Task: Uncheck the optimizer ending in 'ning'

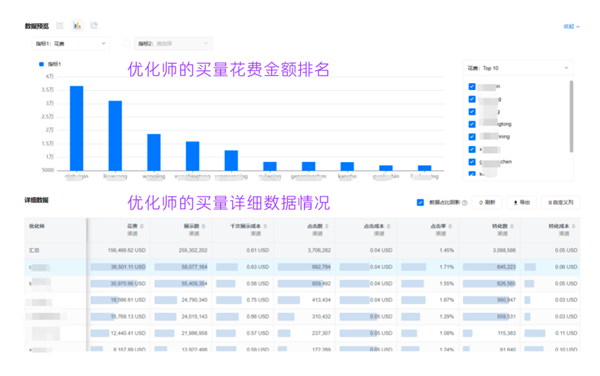Action: tap(472, 137)
